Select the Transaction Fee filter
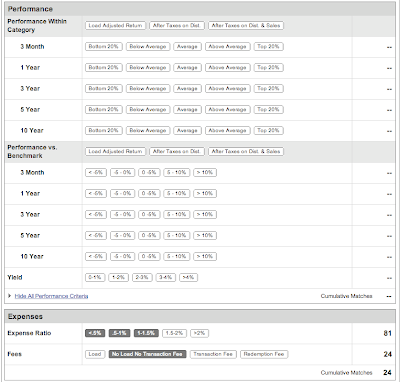This screenshot has height=382, width=400. pos(213,354)
